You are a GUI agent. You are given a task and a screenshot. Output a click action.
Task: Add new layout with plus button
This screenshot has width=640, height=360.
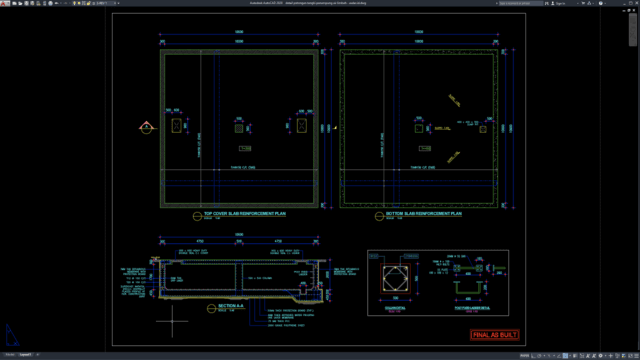pyautogui.click(x=38, y=355)
